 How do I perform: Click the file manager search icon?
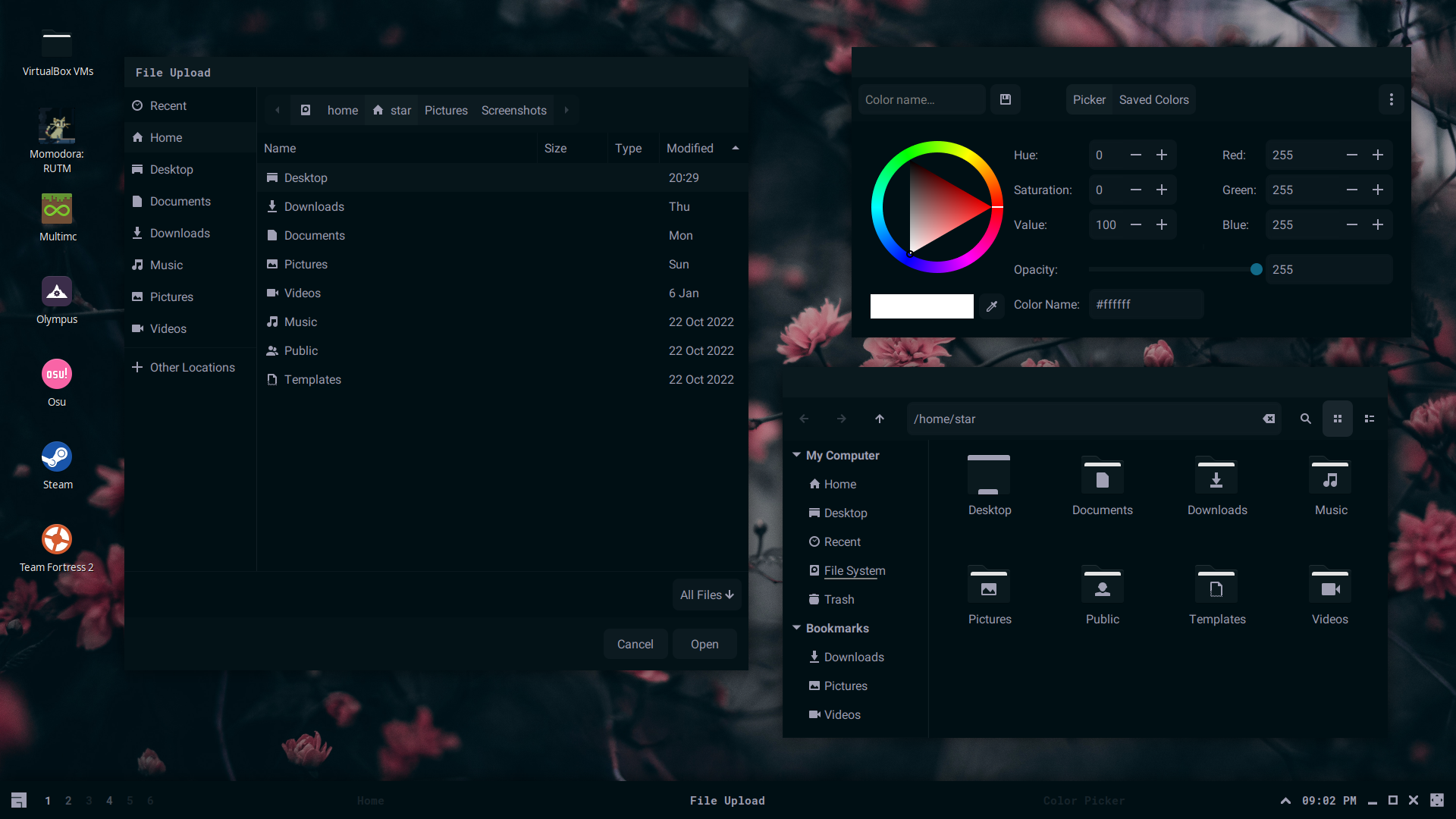pyautogui.click(x=1305, y=419)
